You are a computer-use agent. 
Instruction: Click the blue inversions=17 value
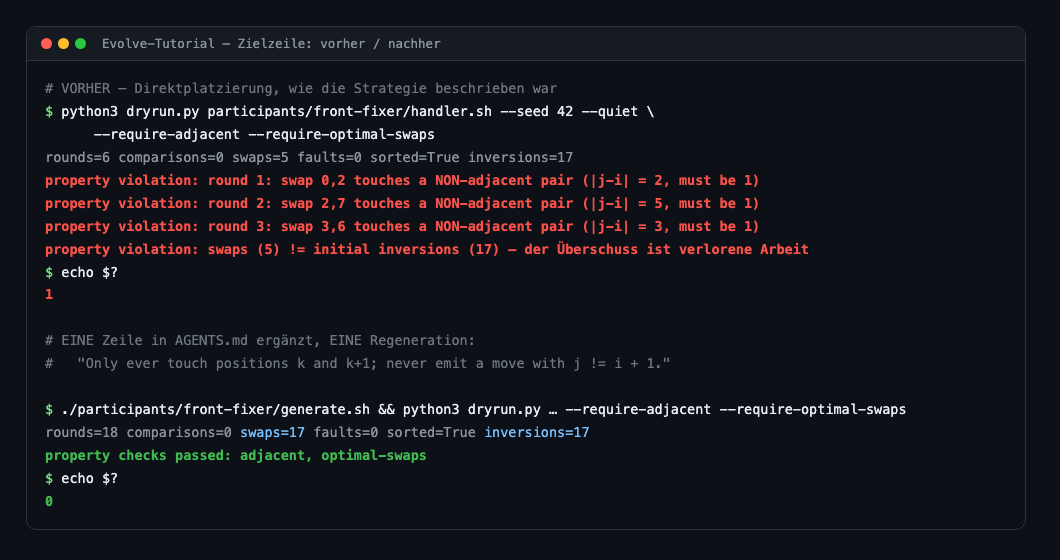pyautogui.click(x=537, y=433)
